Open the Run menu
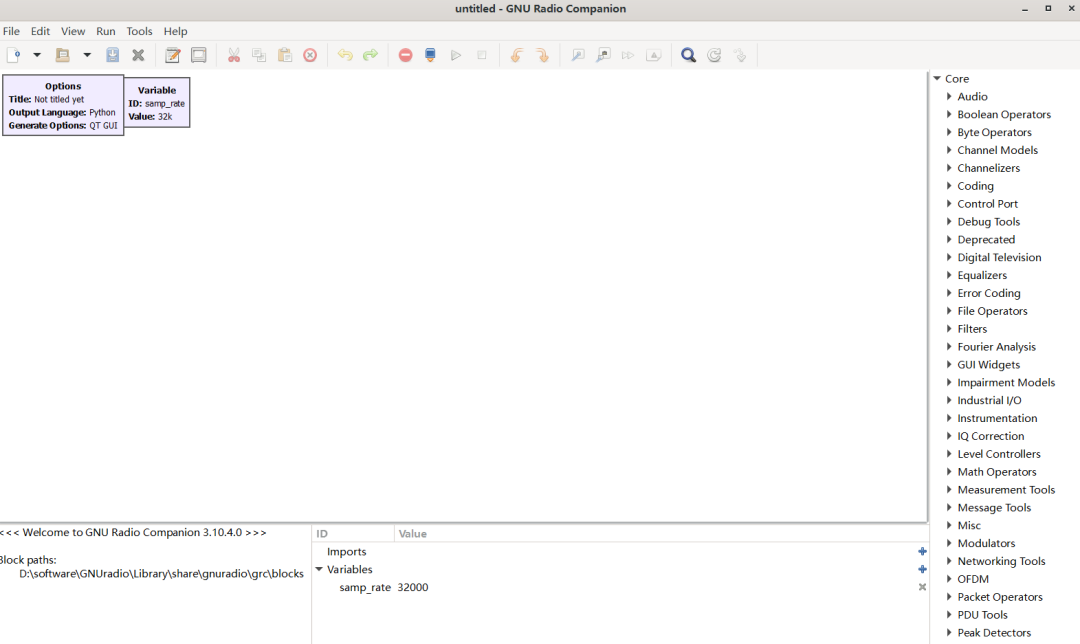The width and height of the screenshot is (1080, 644). click(105, 31)
